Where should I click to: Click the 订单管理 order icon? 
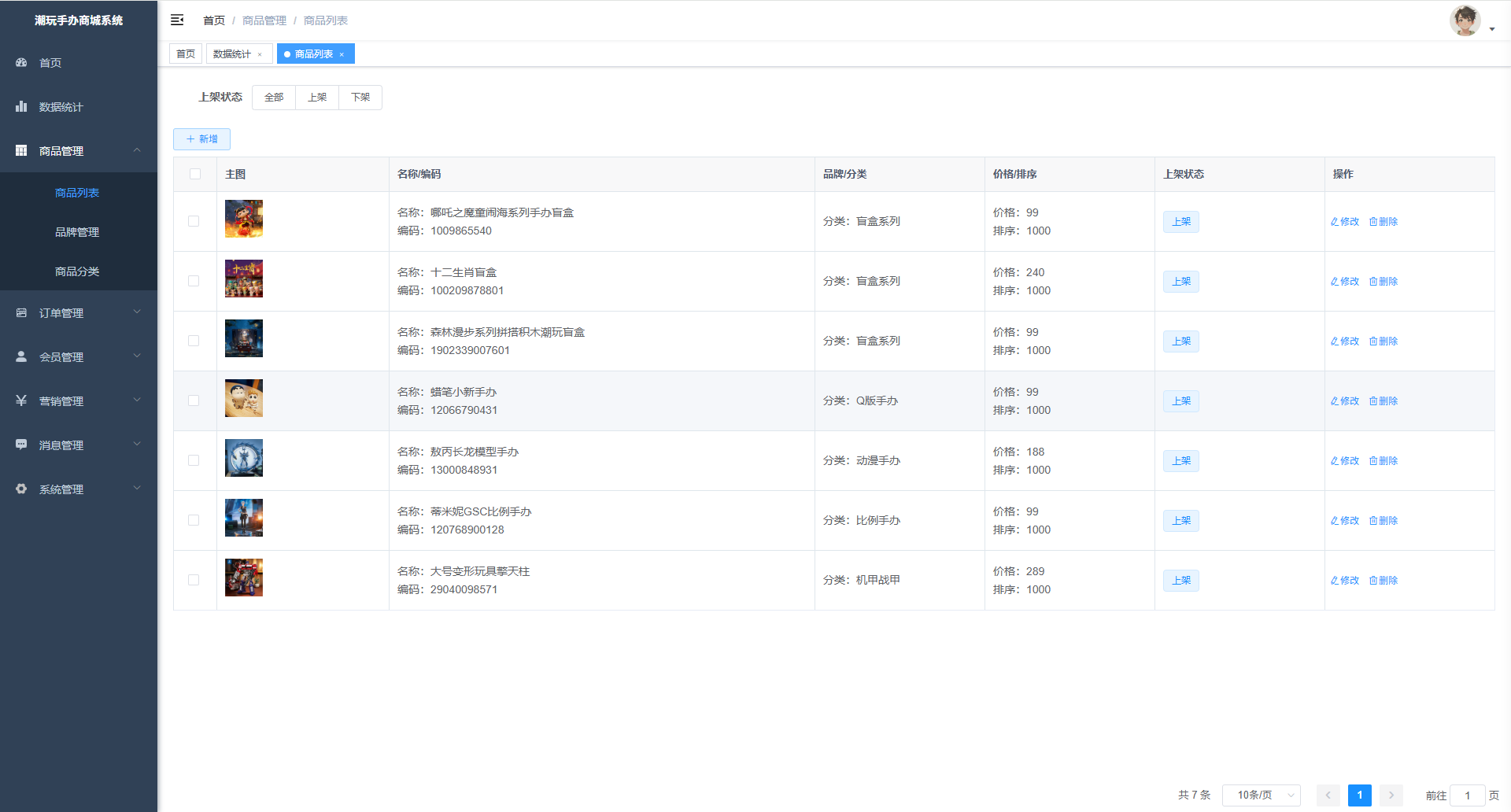[x=21, y=312]
